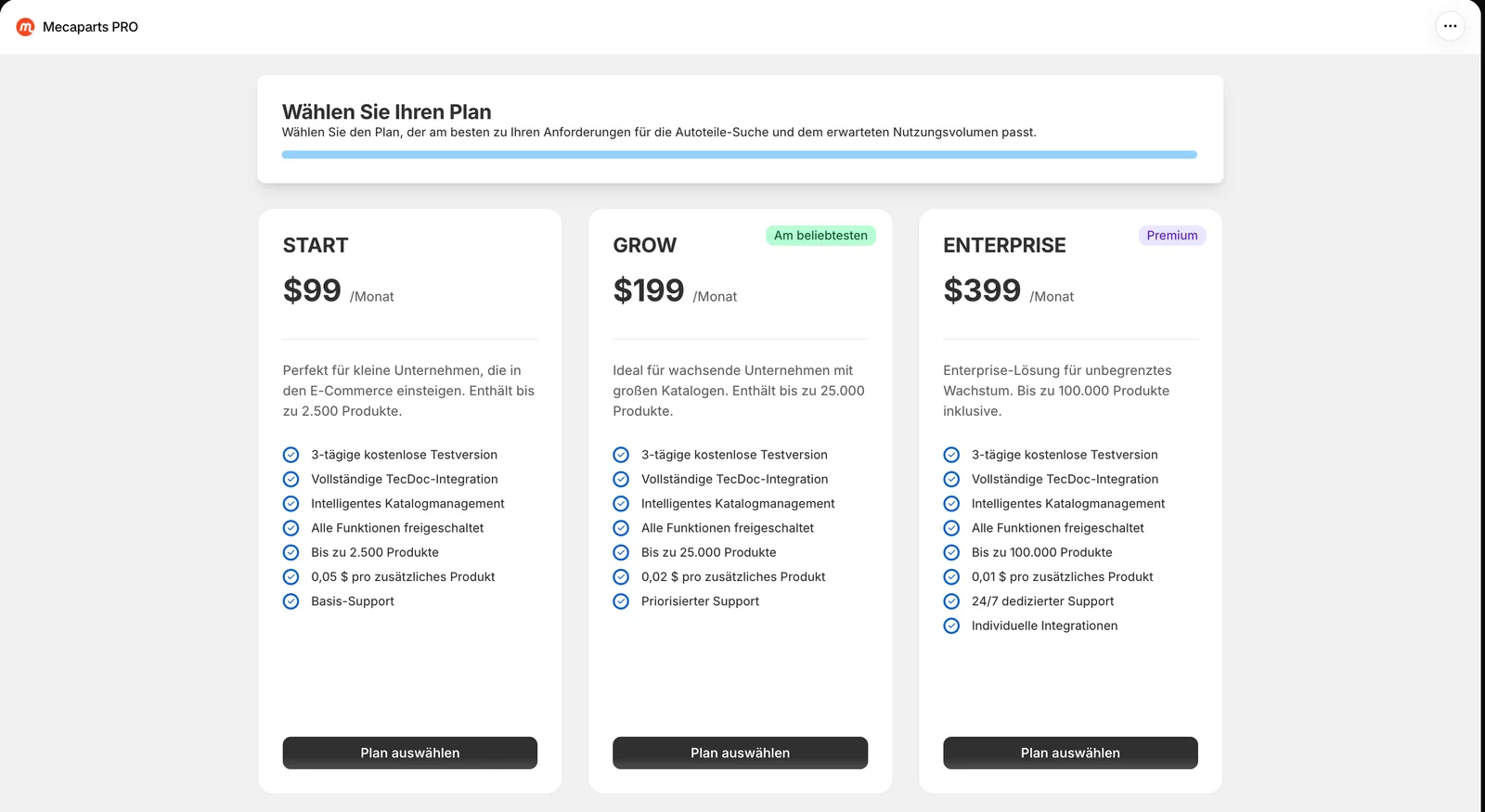Click GROW card's 'Vollständige TecDoc-Integration' check icon
The image size is (1485, 812).
pos(621,479)
